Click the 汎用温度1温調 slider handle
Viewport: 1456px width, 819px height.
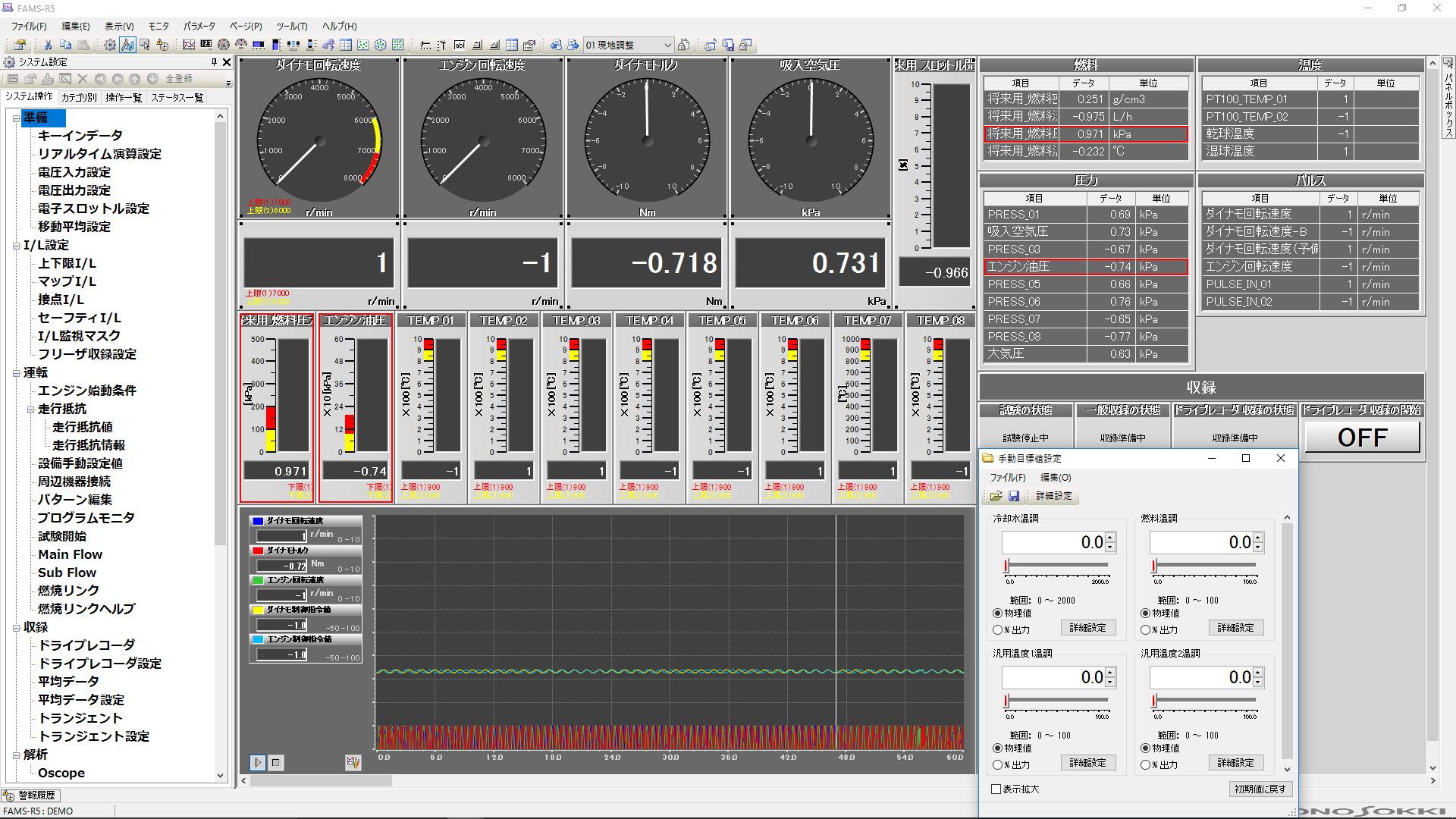pyautogui.click(x=1006, y=701)
